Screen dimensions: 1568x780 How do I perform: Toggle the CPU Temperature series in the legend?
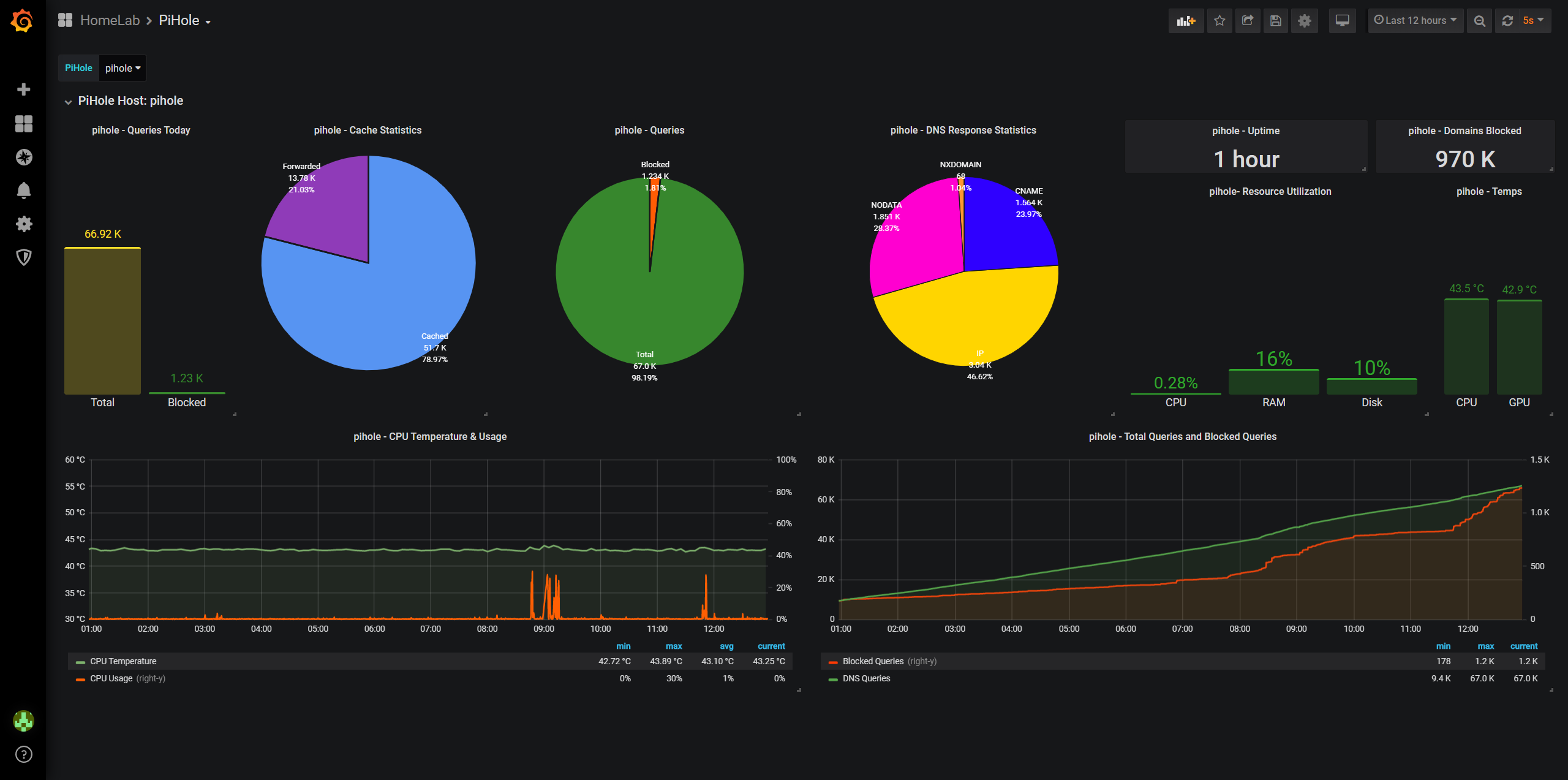coord(123,661)
